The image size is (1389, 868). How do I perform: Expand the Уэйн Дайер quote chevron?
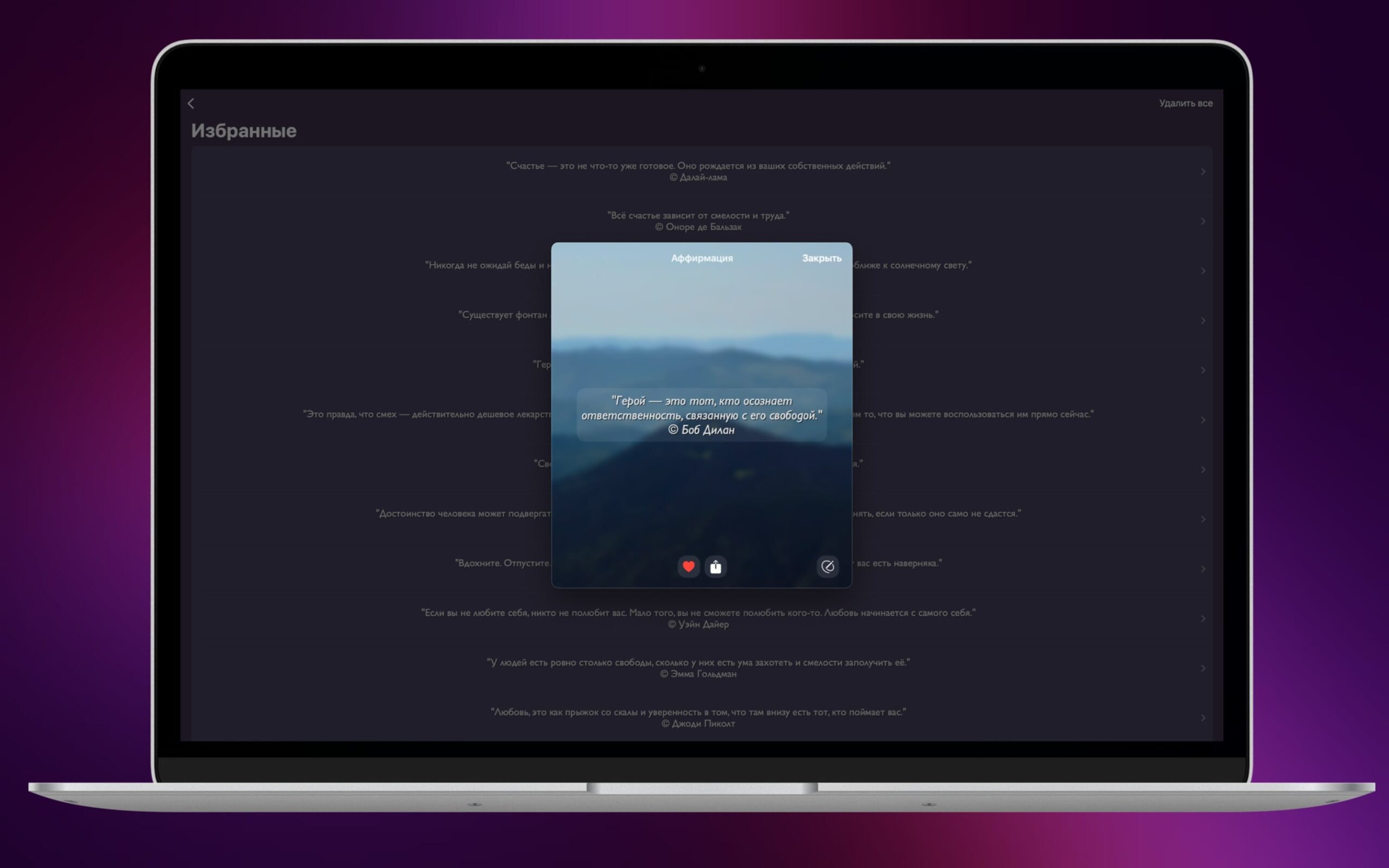coord(1202,619)
